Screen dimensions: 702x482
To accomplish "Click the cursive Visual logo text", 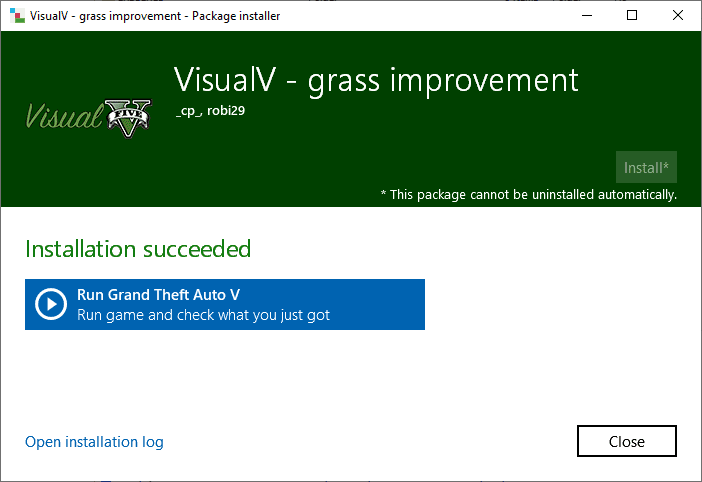I will point(65,118).
